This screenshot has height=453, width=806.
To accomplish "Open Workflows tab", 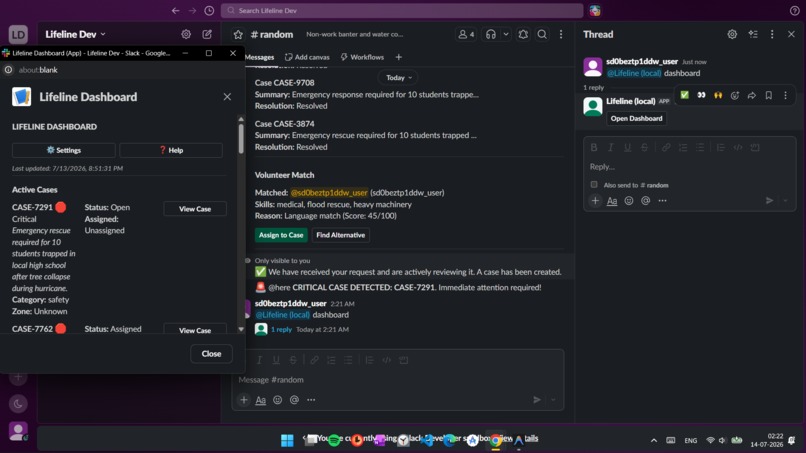I will [x=362, y=57].
